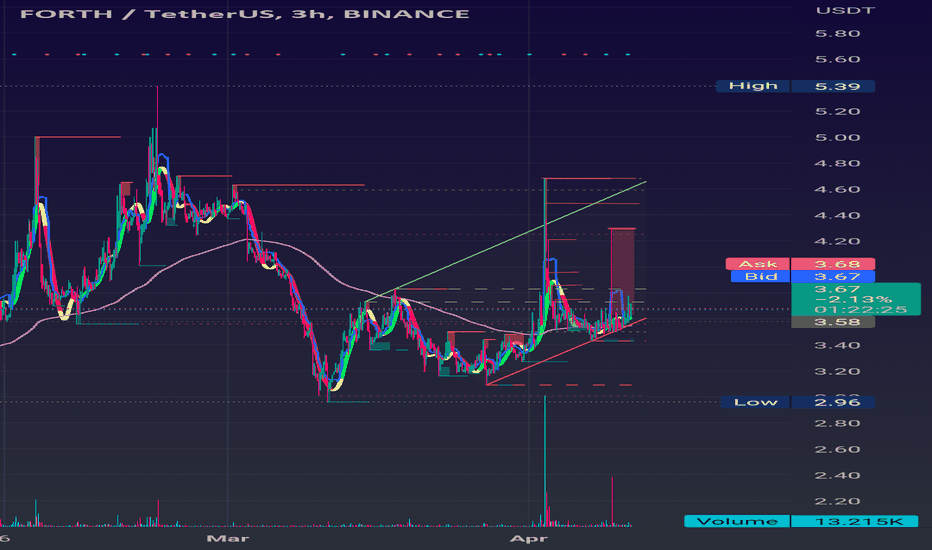Click the tall April volume spike bar
The width and height of the screenshot is (932, 550).
(x=544, y=461)
